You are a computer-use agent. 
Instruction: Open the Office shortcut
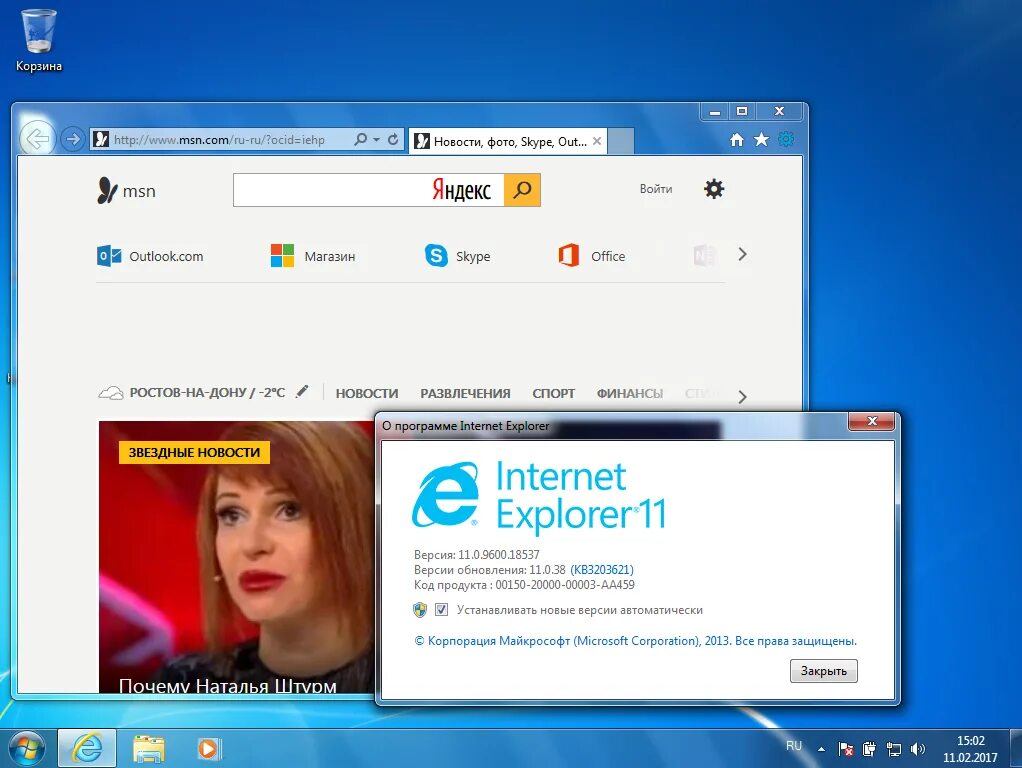click(591, 256)
